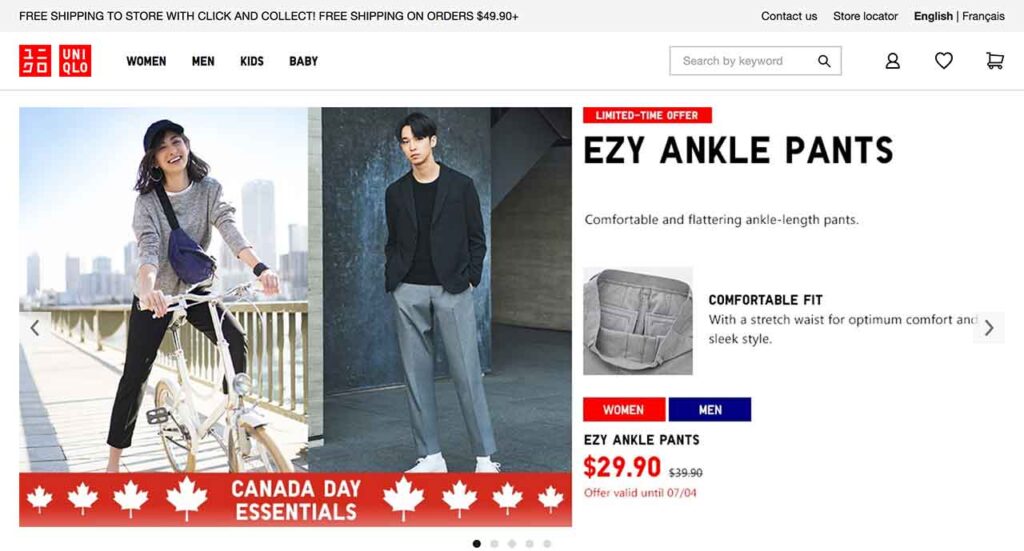Click the red Women button
The width and height of the screenshot is (1024, 551).
point(624,410)
